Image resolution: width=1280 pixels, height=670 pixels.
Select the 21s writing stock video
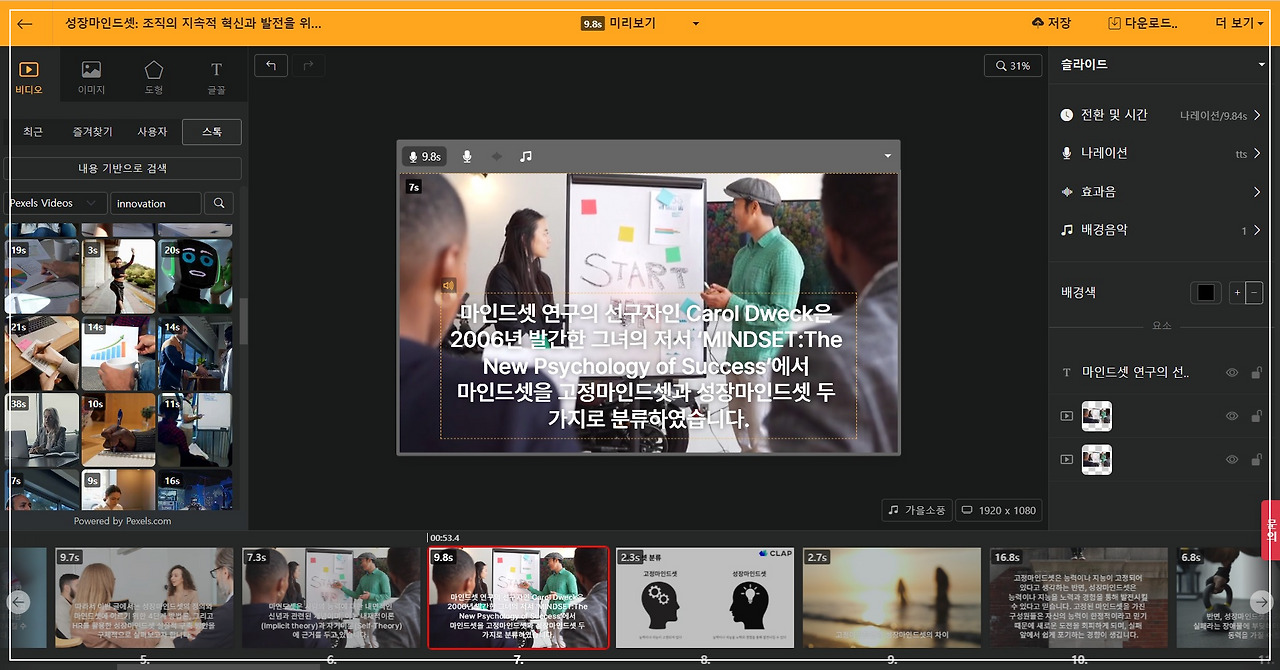coord(41,353)
